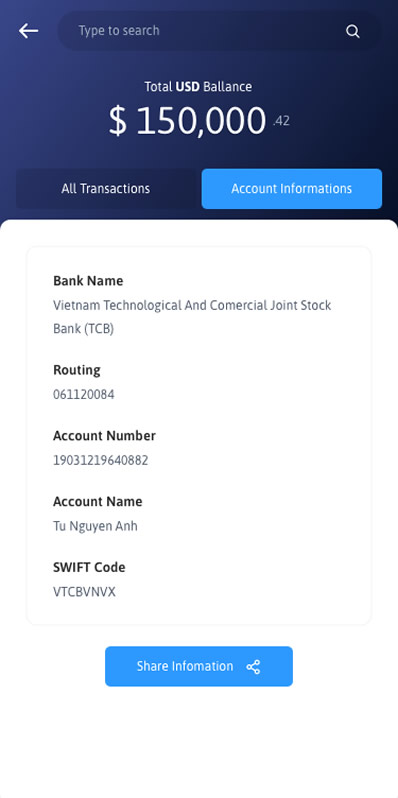Click the share icon on button
Viewport: 398px width, 798px height.
(253, 667)
